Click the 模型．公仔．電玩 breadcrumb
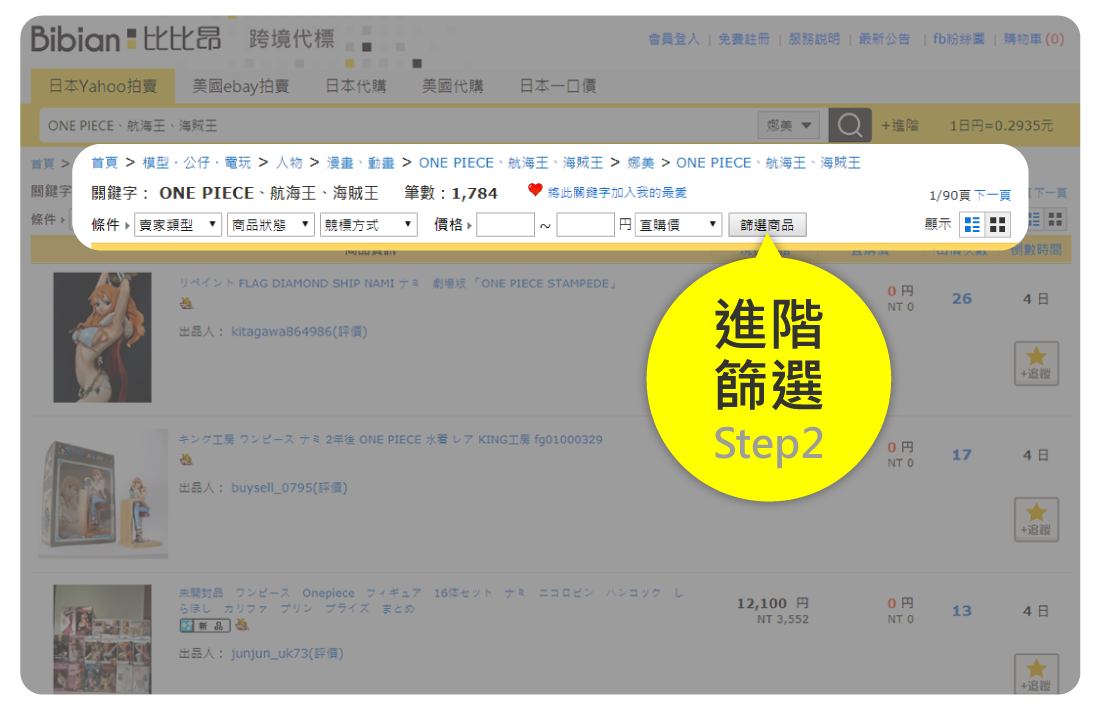Screen dimensions: 1100x710 tap(196, 163)
